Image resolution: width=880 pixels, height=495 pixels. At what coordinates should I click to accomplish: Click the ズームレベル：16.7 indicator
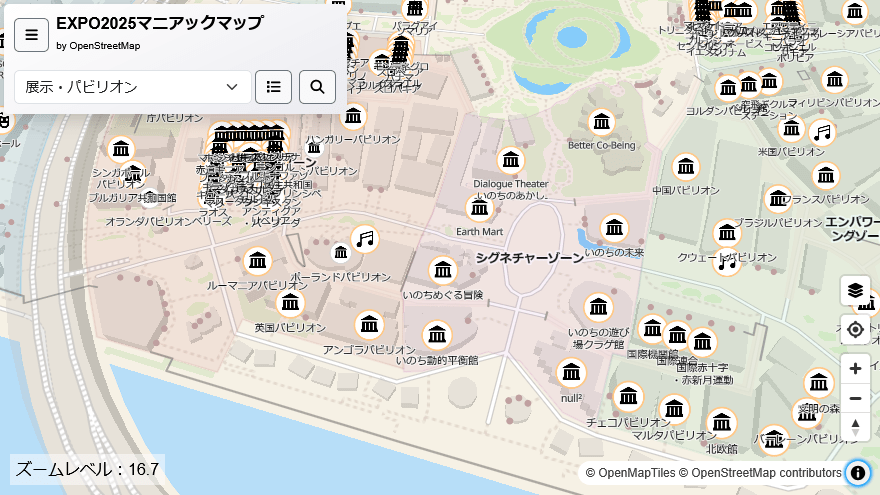pos(88,469)
